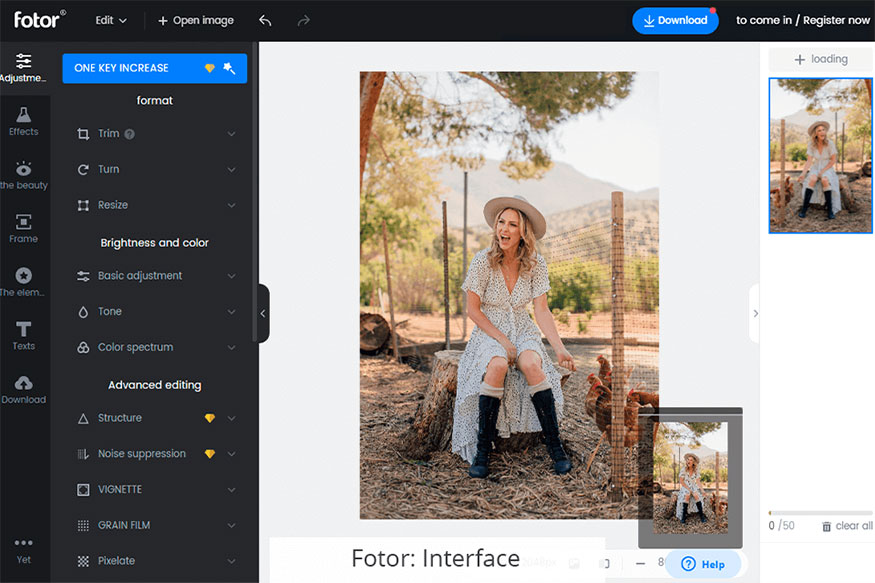Undo the last action

265,21
